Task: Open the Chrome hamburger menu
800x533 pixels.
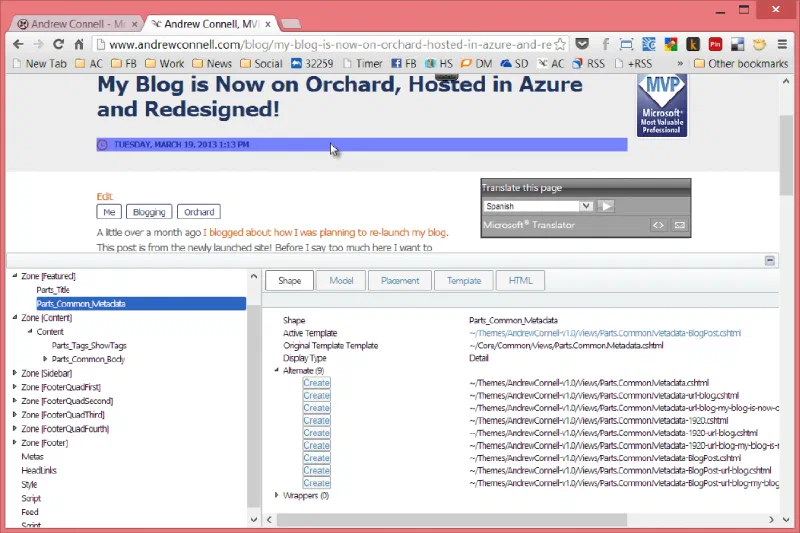Action: (782, 44)
